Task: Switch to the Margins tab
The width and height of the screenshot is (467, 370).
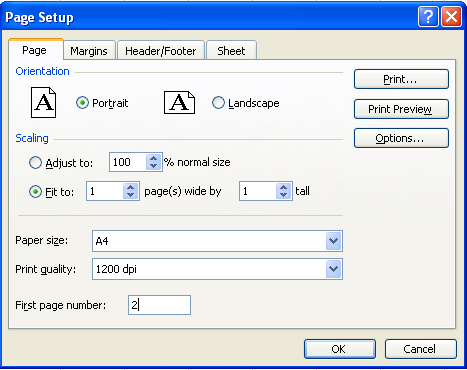Action: click(89, 51)
